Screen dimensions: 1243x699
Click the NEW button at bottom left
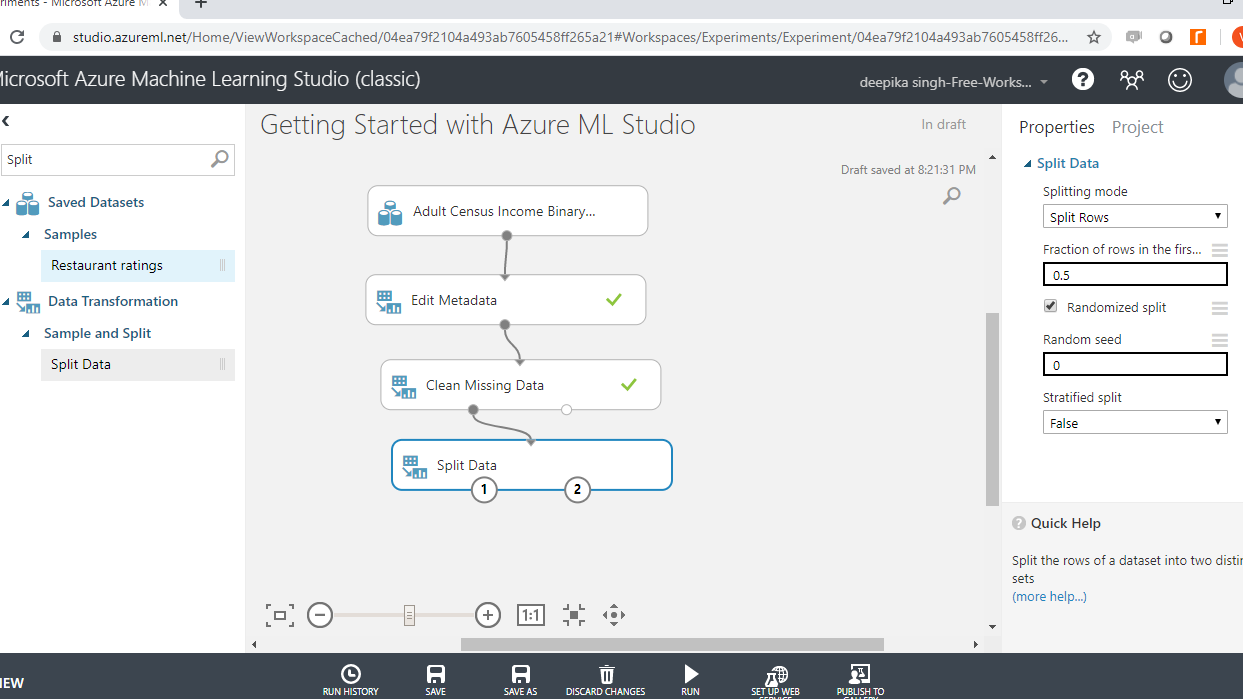pos(12,683)
